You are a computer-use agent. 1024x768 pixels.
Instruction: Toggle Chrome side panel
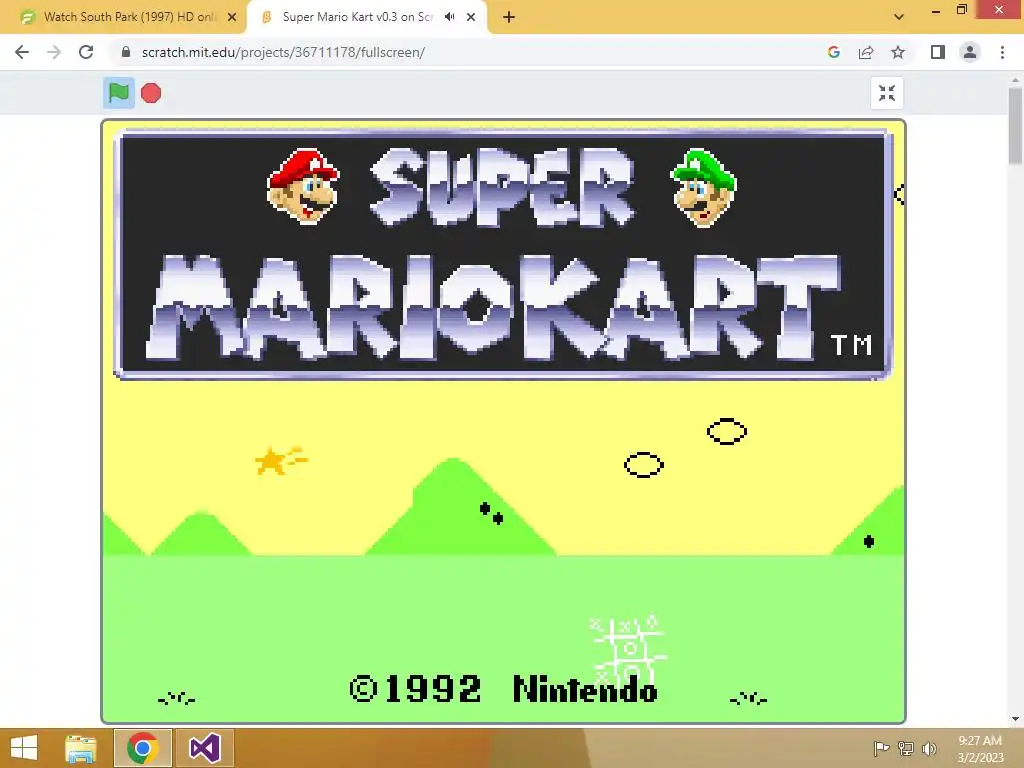click(938, 52)
